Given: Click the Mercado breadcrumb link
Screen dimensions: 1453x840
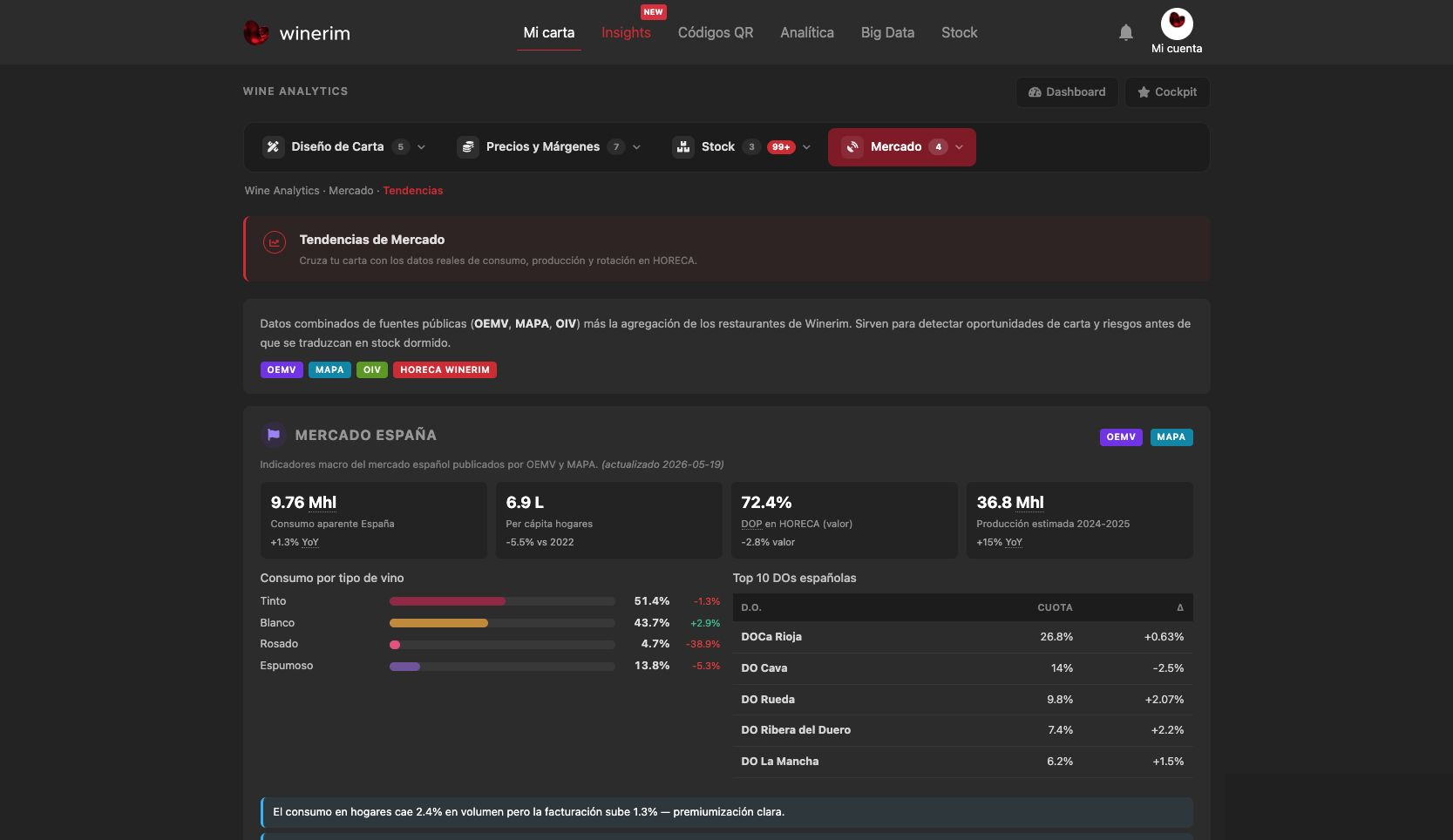Looking at the screenshot, I should coord(351,191).
